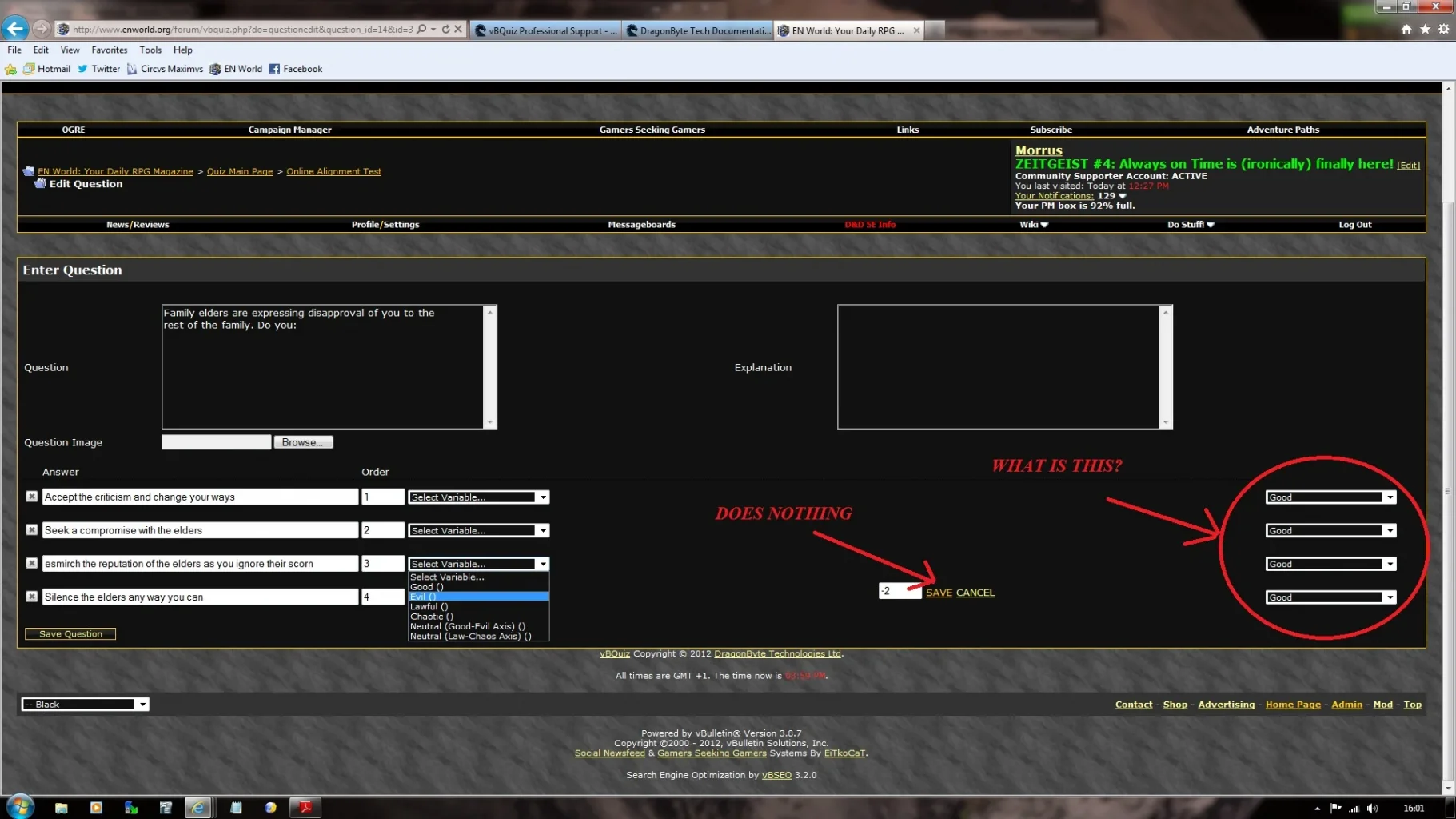1456x819 pixels.
Task: Click Browse for Question Image
Action: point(303,441)
